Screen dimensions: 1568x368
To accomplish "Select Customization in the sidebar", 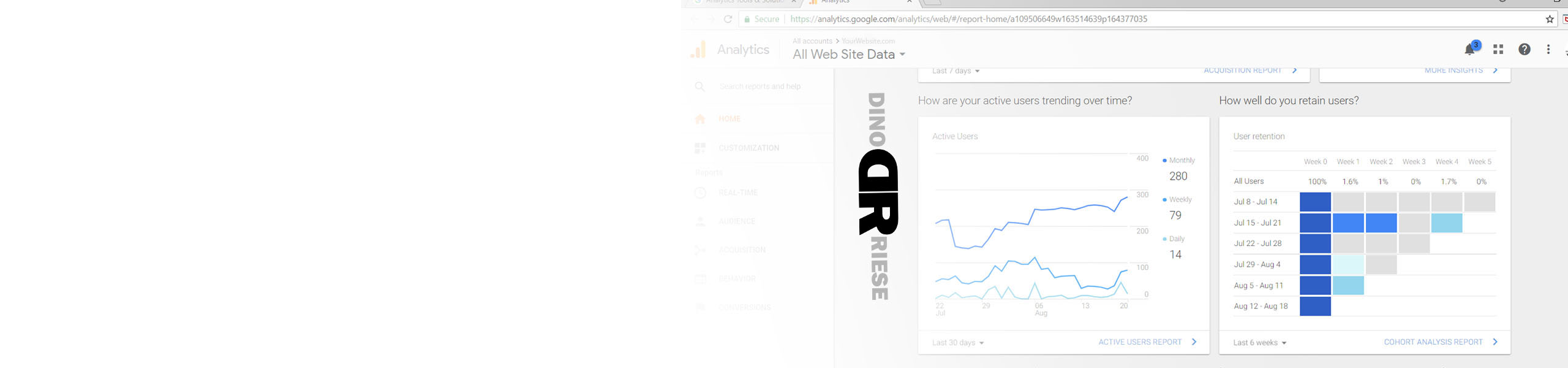I will [748, 148].
